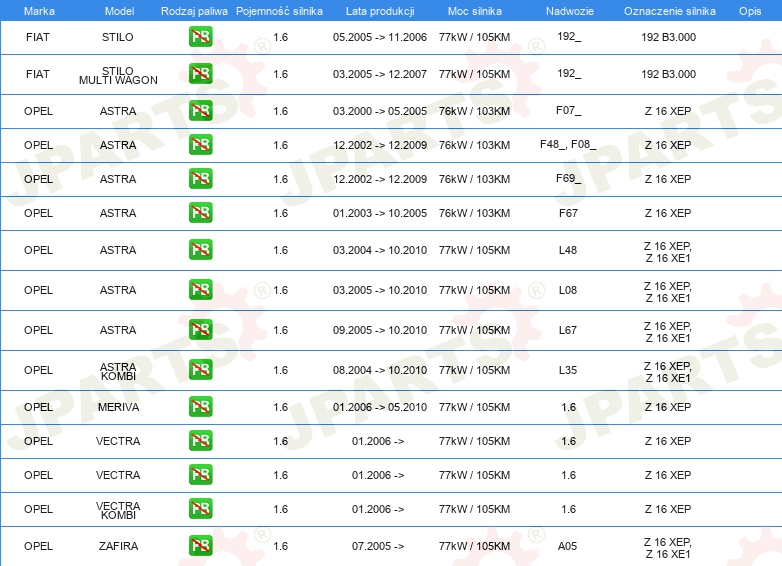Click the date range 01.2006 -> 05.2010
The width and height of the screenshot is (782, 566).
[380, 407]
